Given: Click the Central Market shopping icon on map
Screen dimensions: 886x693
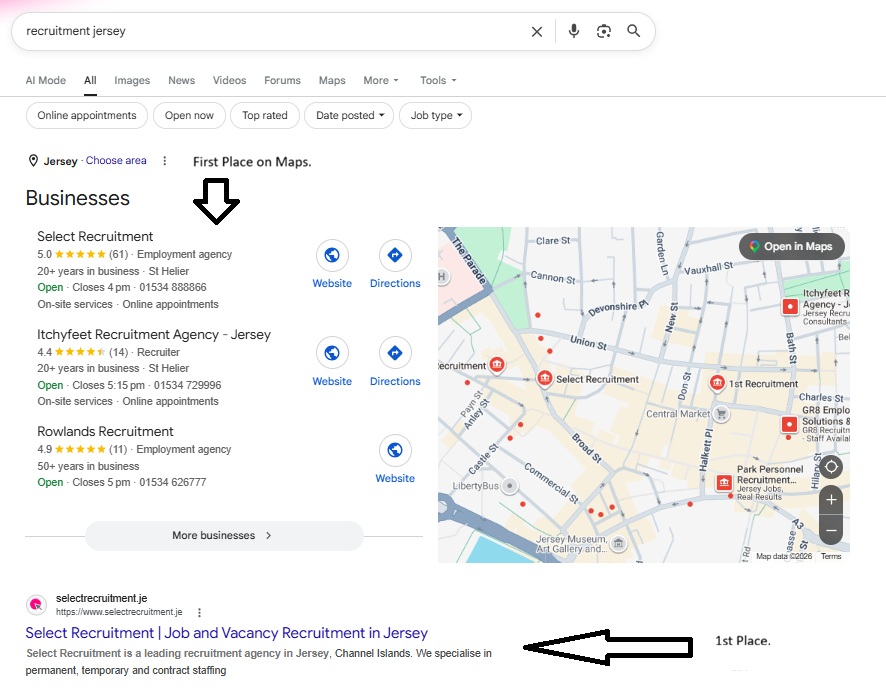Looking at the screenshot, I should (721, 414).
